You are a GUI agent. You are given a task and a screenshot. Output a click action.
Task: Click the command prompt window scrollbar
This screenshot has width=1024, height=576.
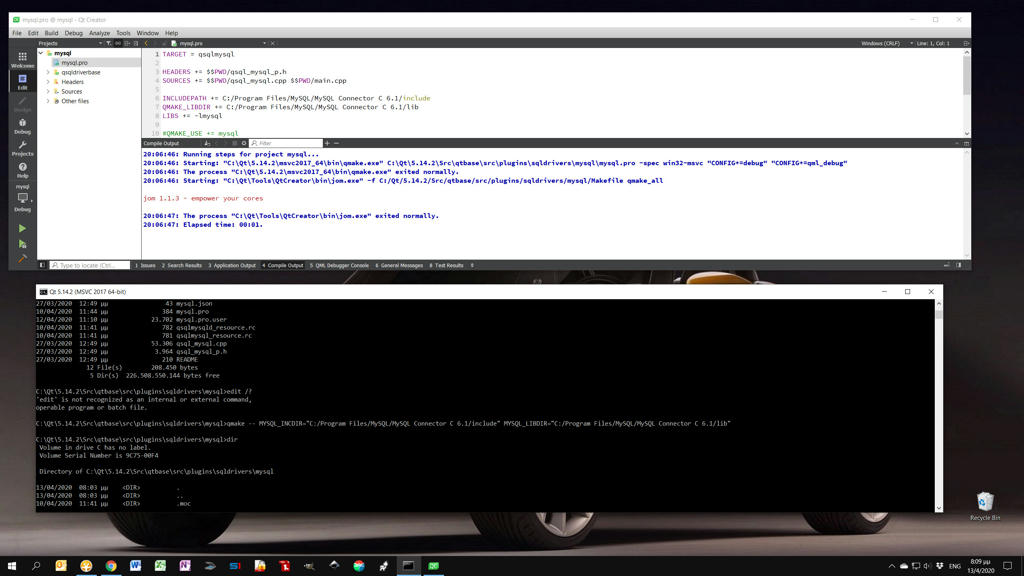938,405
